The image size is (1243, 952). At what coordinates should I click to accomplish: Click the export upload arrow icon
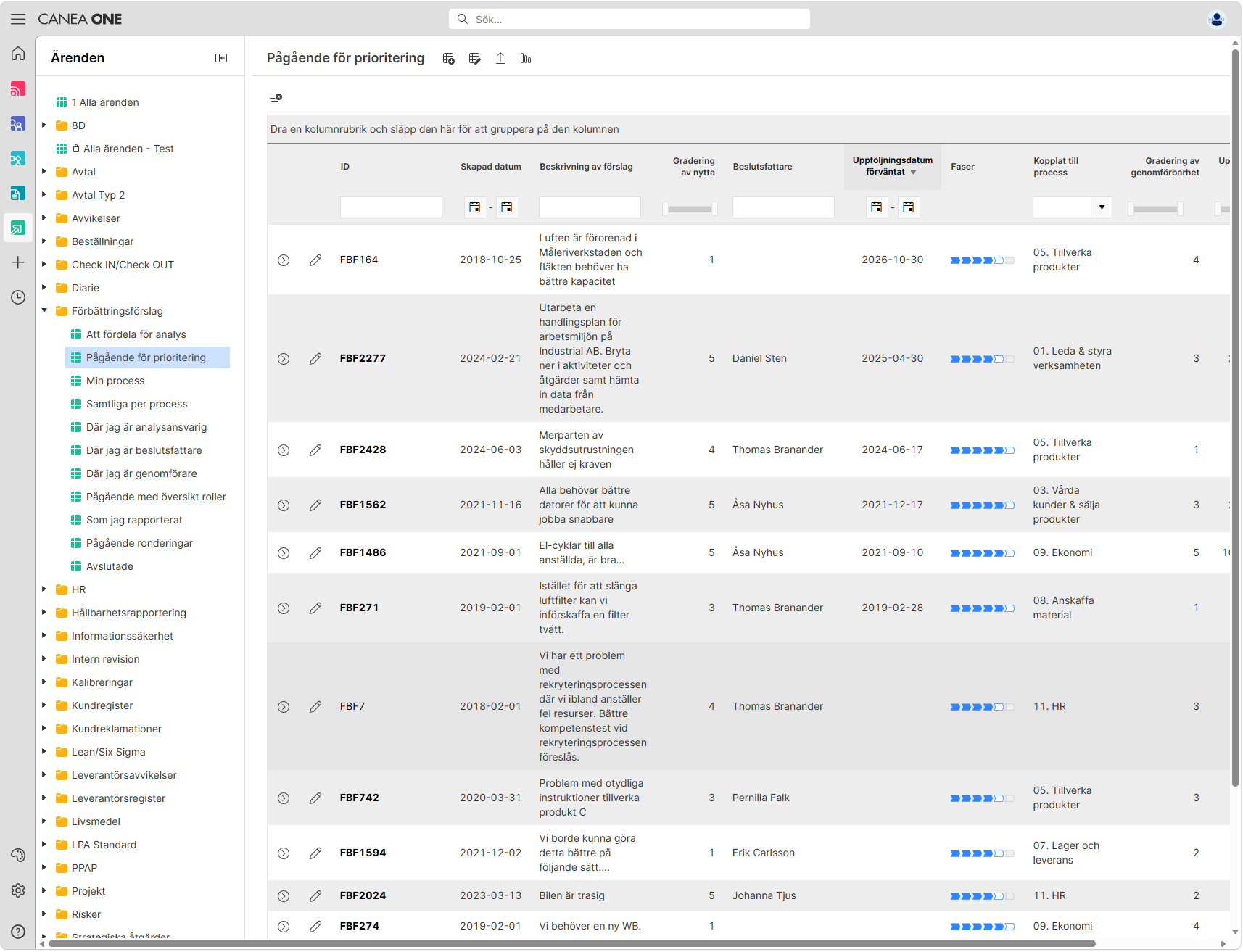tap(500, 59)
